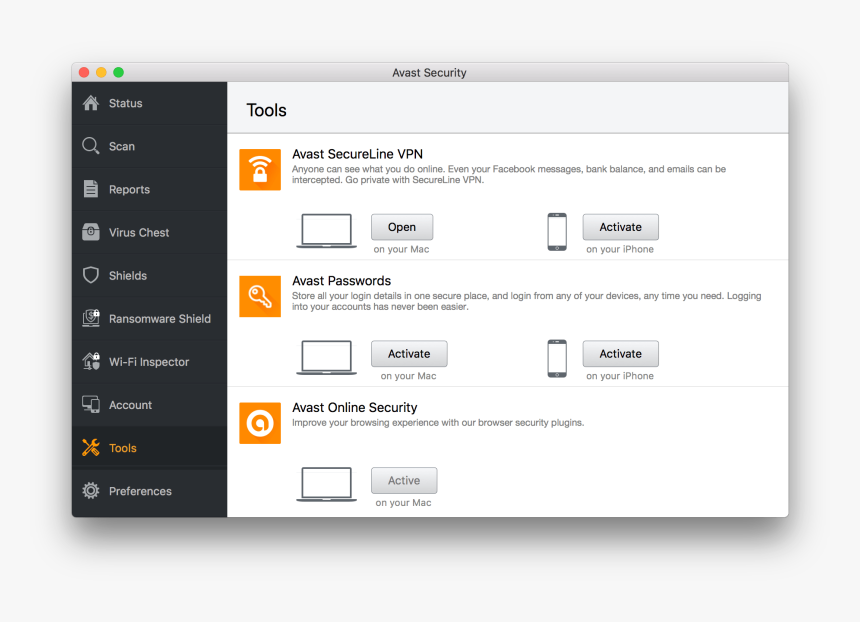Open SecureLine VPN on your Mac

402,227
